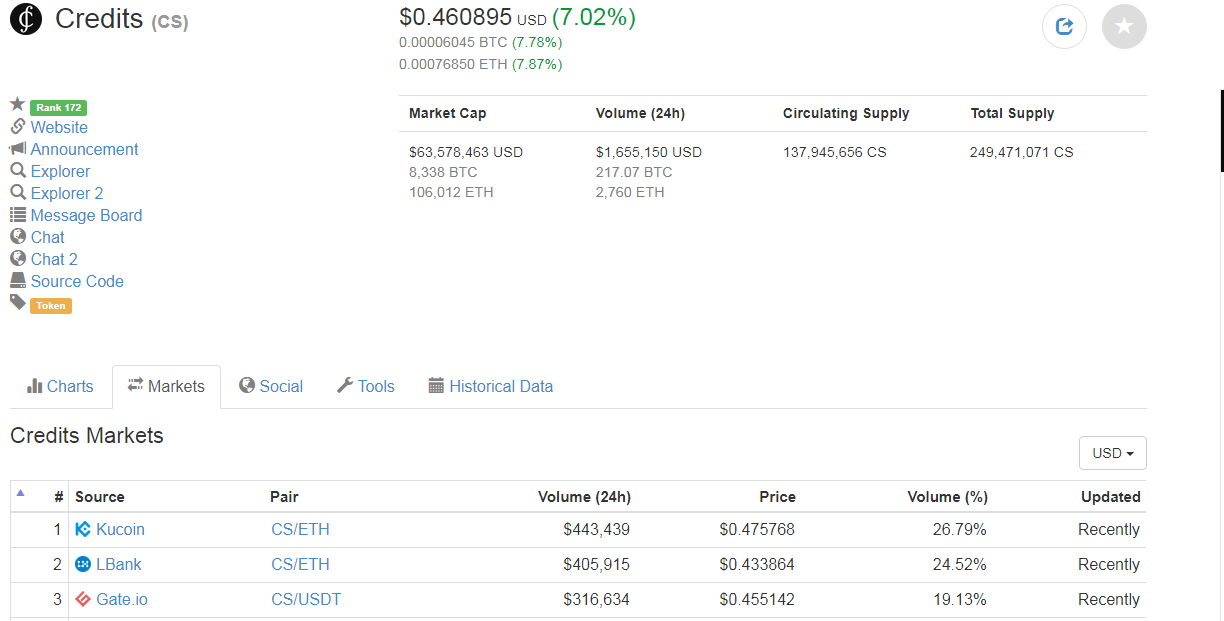Click the 137,945,656 CS circulating supply
Viewport: 1224px width, 621px height.
[835, 152]
